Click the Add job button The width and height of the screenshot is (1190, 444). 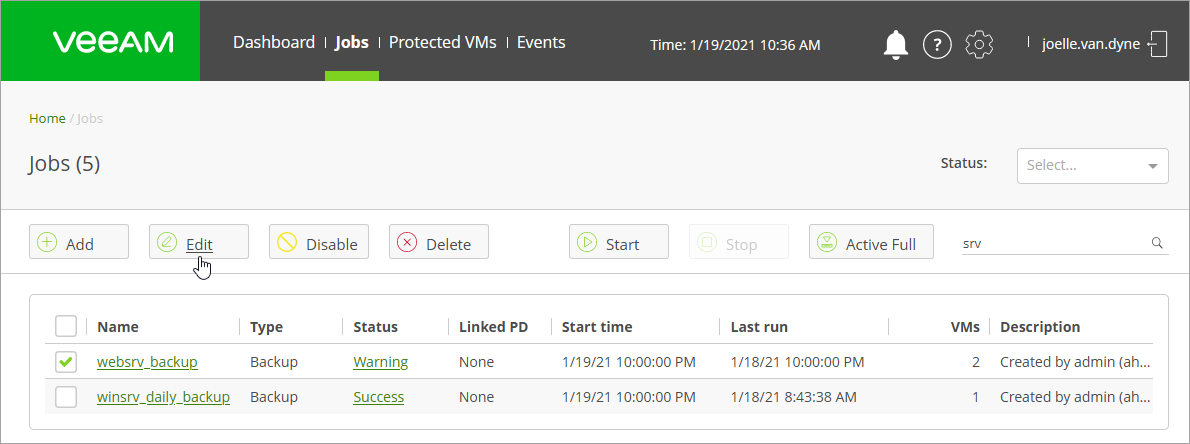tap(79, 242)
